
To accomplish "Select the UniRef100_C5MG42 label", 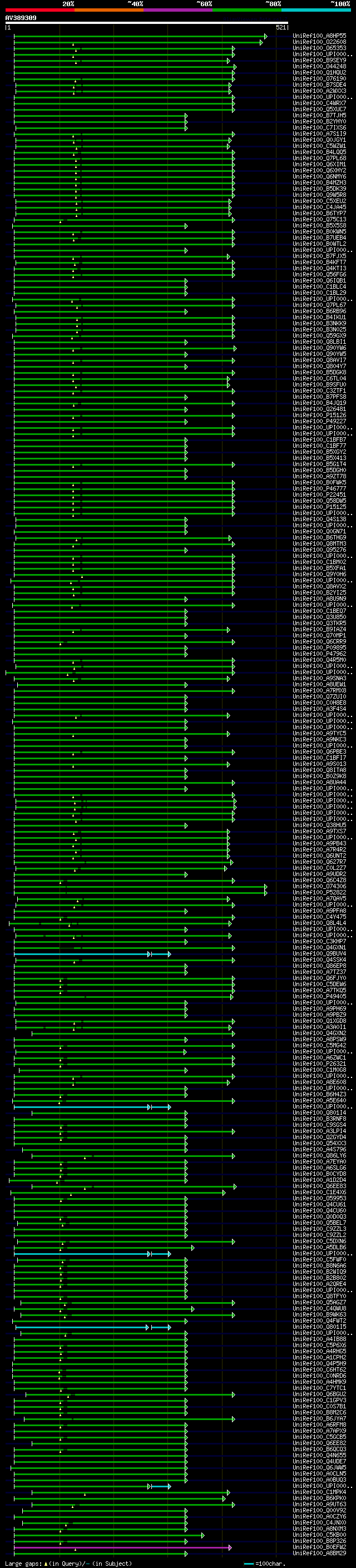I will [319, 1045].
